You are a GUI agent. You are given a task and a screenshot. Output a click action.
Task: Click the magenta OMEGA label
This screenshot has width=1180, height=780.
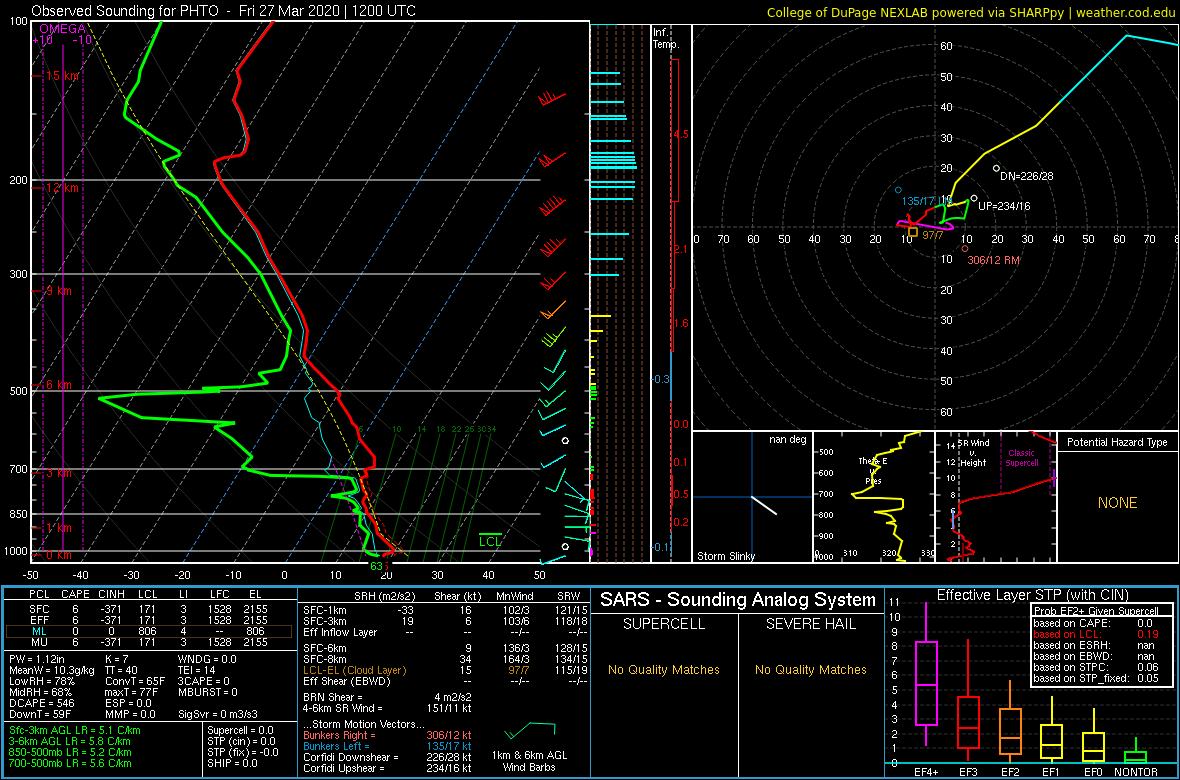click(x=62, y=29)
